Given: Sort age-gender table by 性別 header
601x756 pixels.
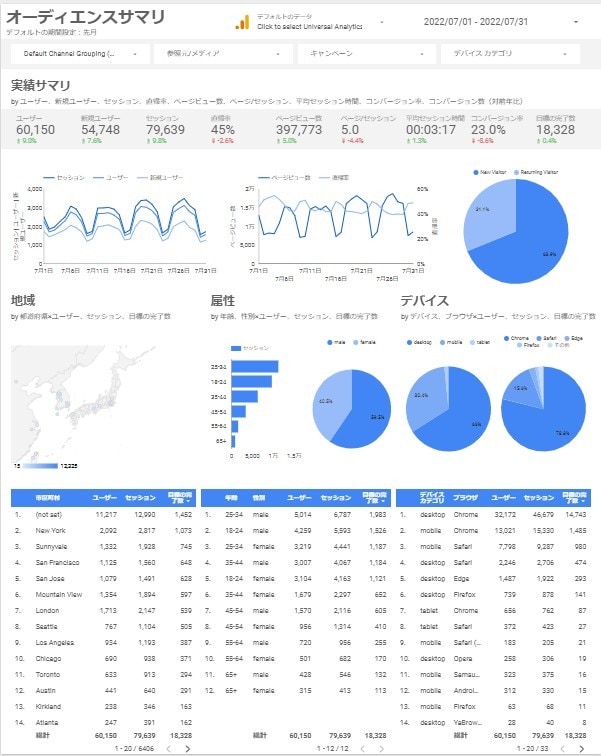Looking at the screenshot, I should tap(259, 498).
